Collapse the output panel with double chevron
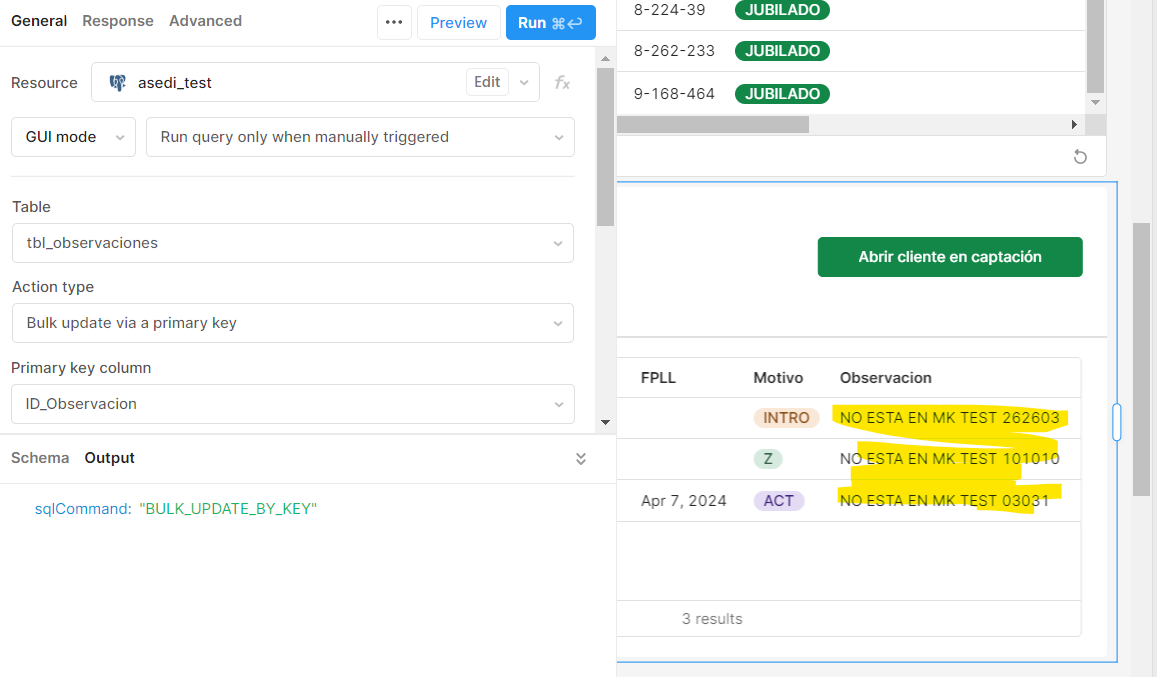 pyautogui.click(x=581, y=458)
